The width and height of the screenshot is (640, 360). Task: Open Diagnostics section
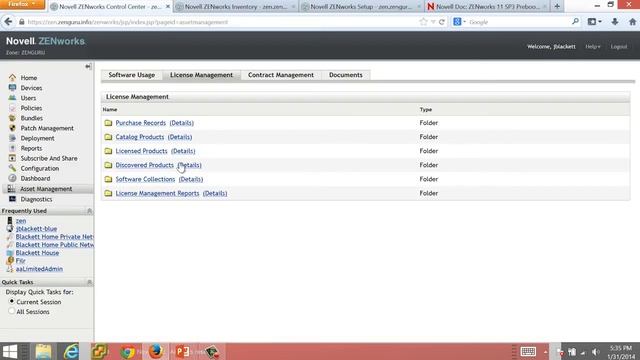tap(36, 199)
